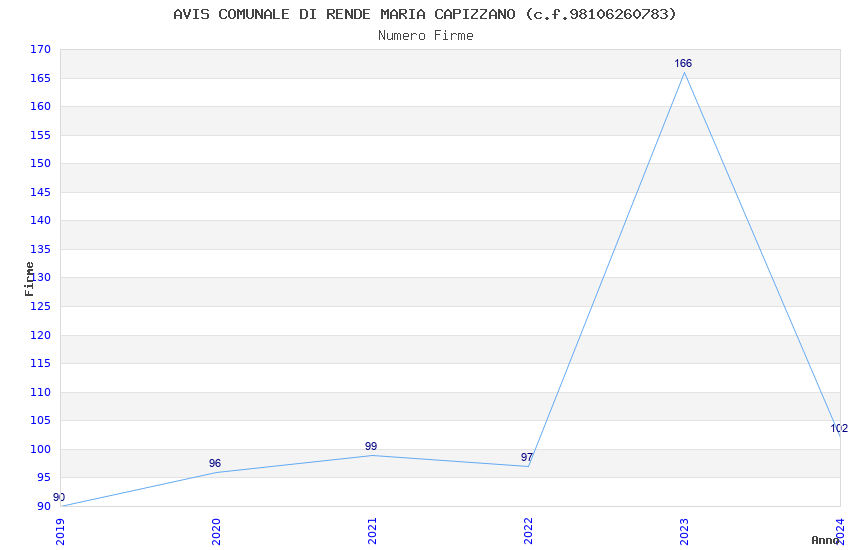Viewport: 850px width, 550px height.
Task: Click the 145 y-axis tick label
Action: tap(41, 192)
